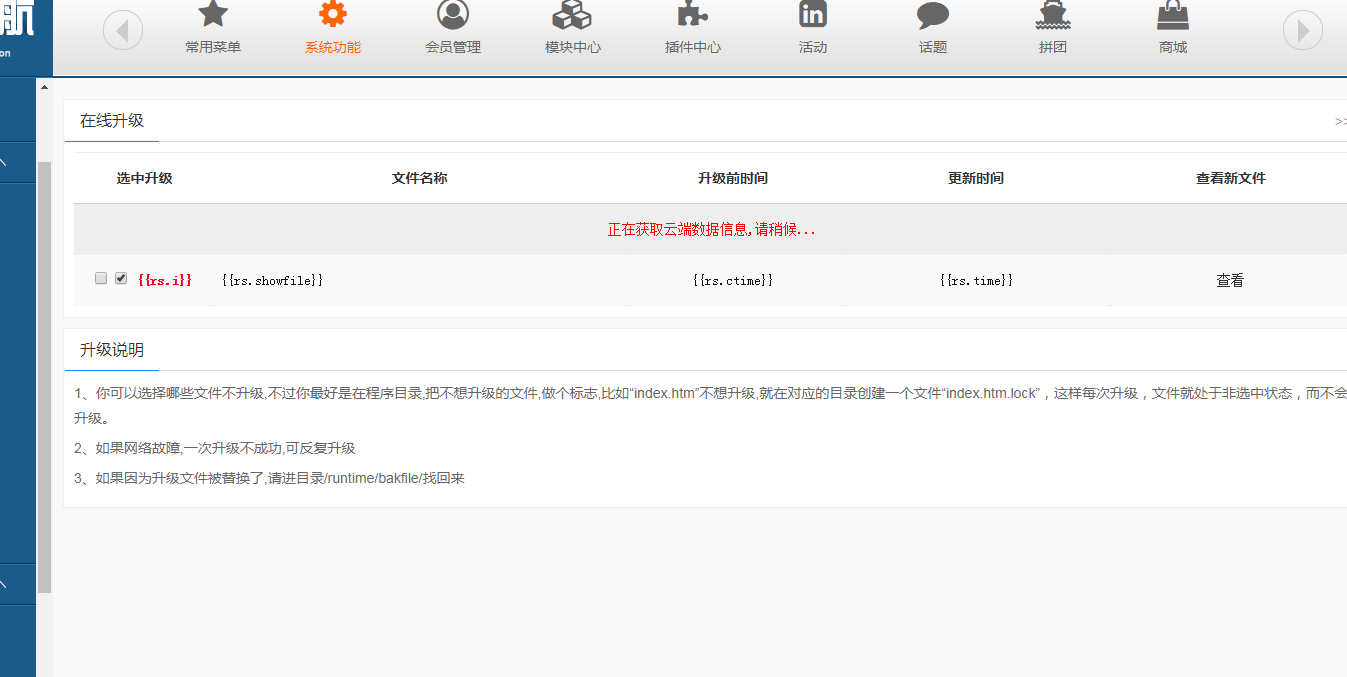This screenshot has width=1347, height=677.
Task: Select the 系统功能 gear icon
Action: [333, 15]
